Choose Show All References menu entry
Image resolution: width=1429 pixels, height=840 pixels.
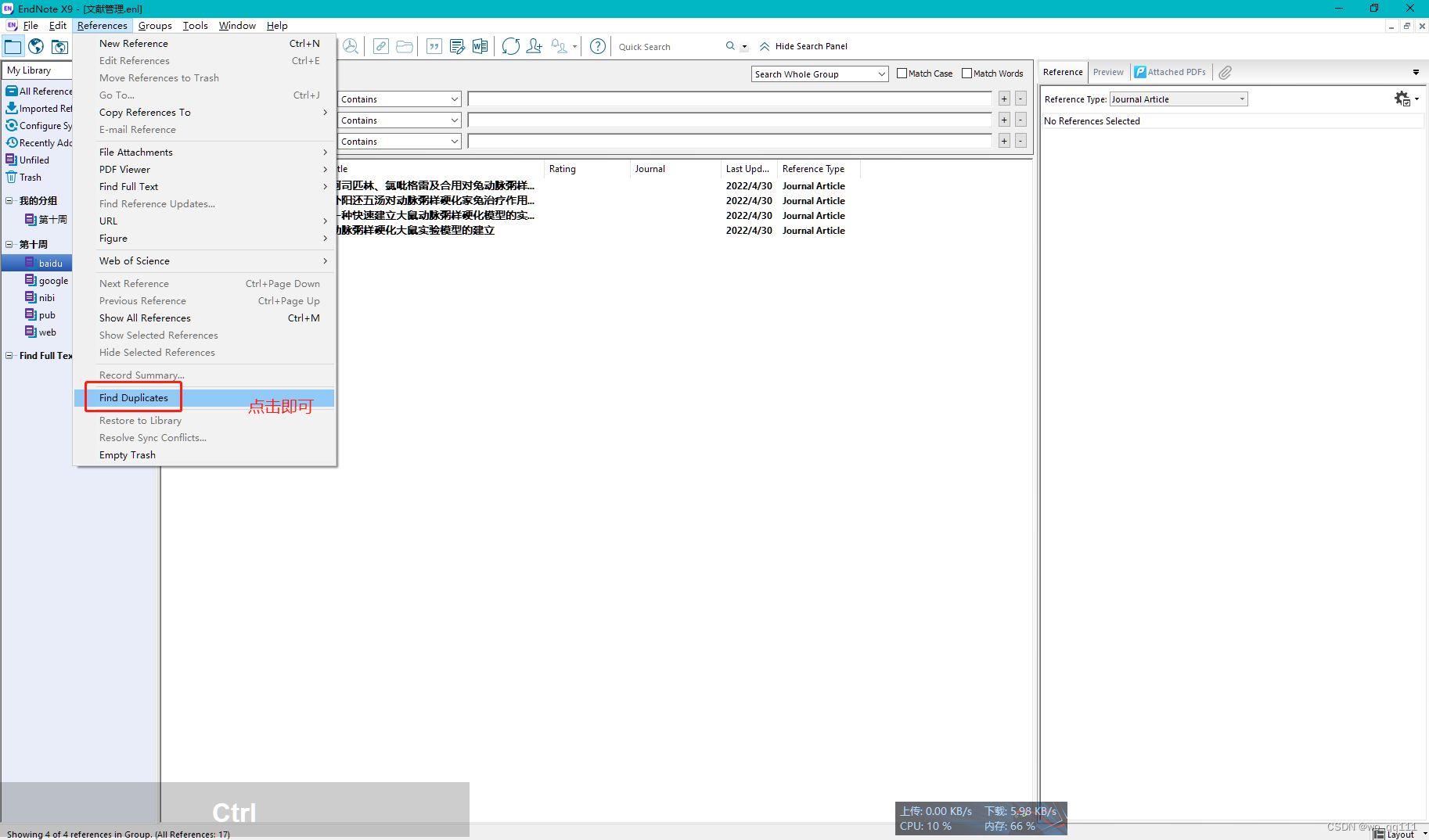[x=204, y=318]
